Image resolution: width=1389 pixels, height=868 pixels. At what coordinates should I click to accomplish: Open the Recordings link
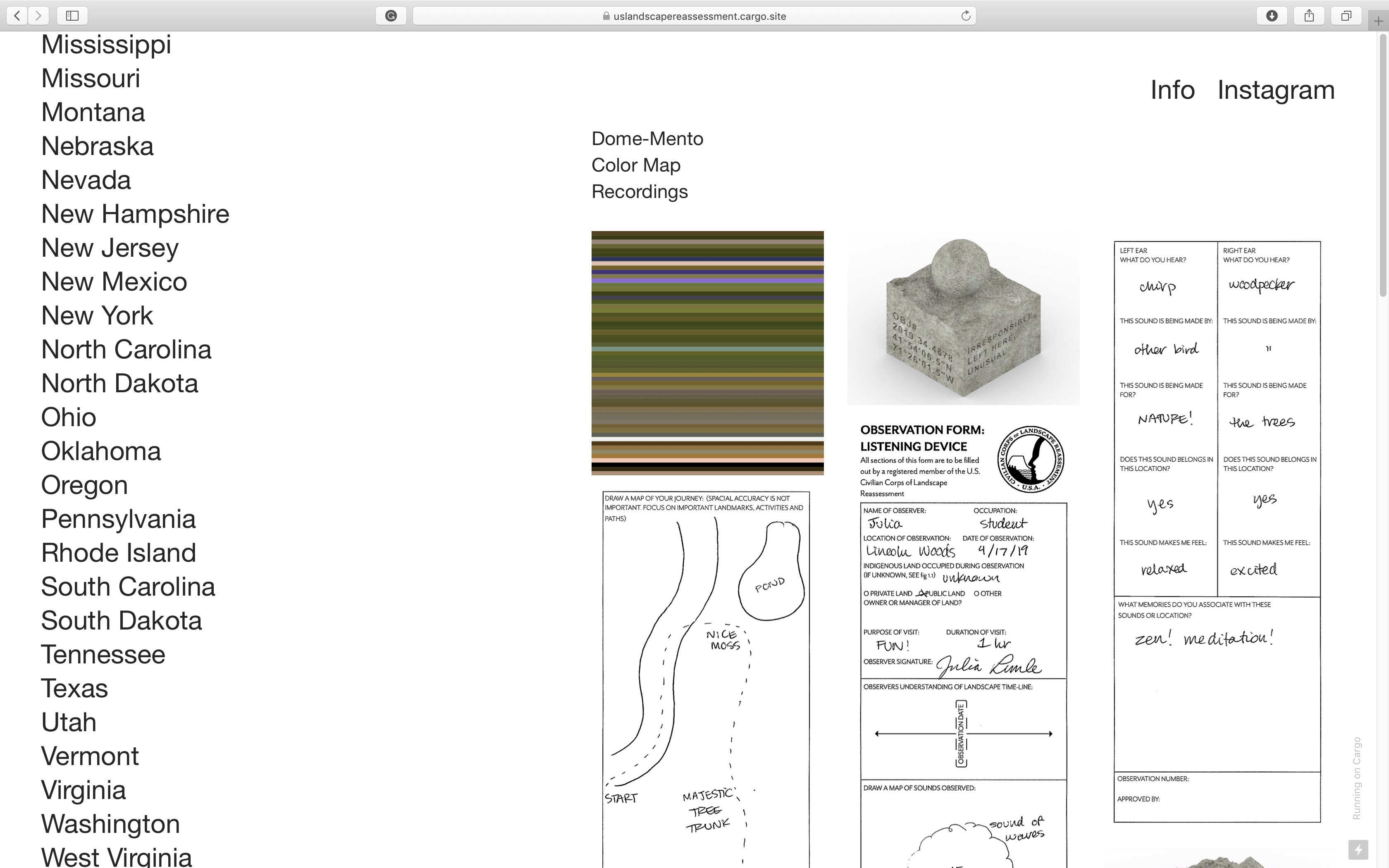pos(640,192)
